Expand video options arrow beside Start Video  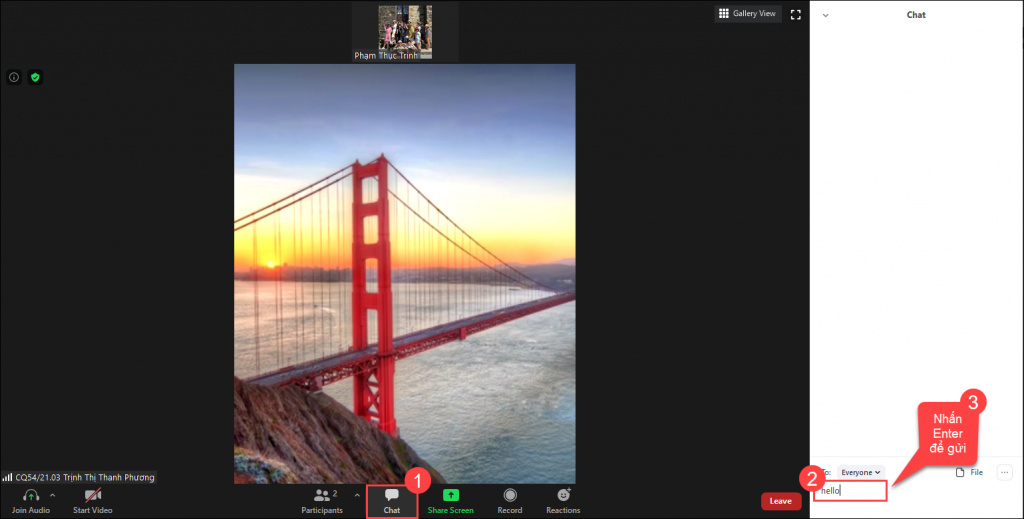coord(117,495)
